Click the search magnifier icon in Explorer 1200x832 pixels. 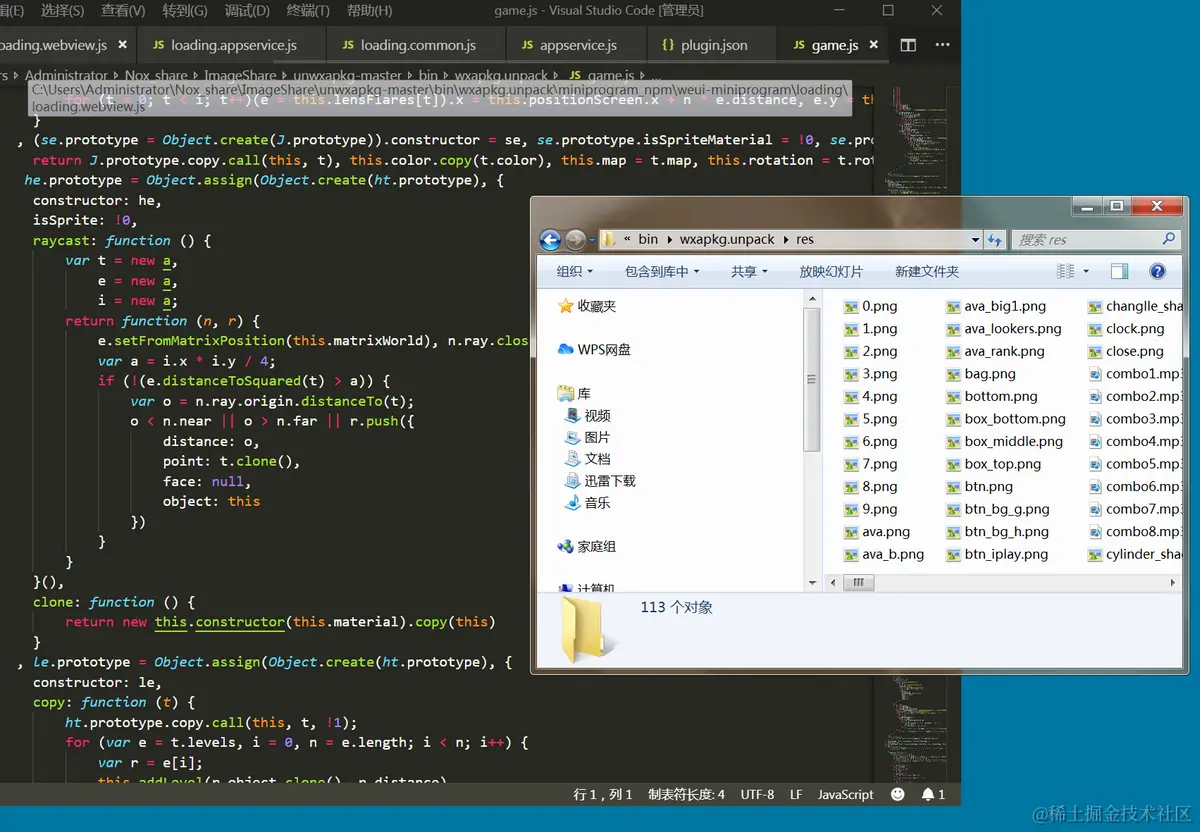(1168, 240)
